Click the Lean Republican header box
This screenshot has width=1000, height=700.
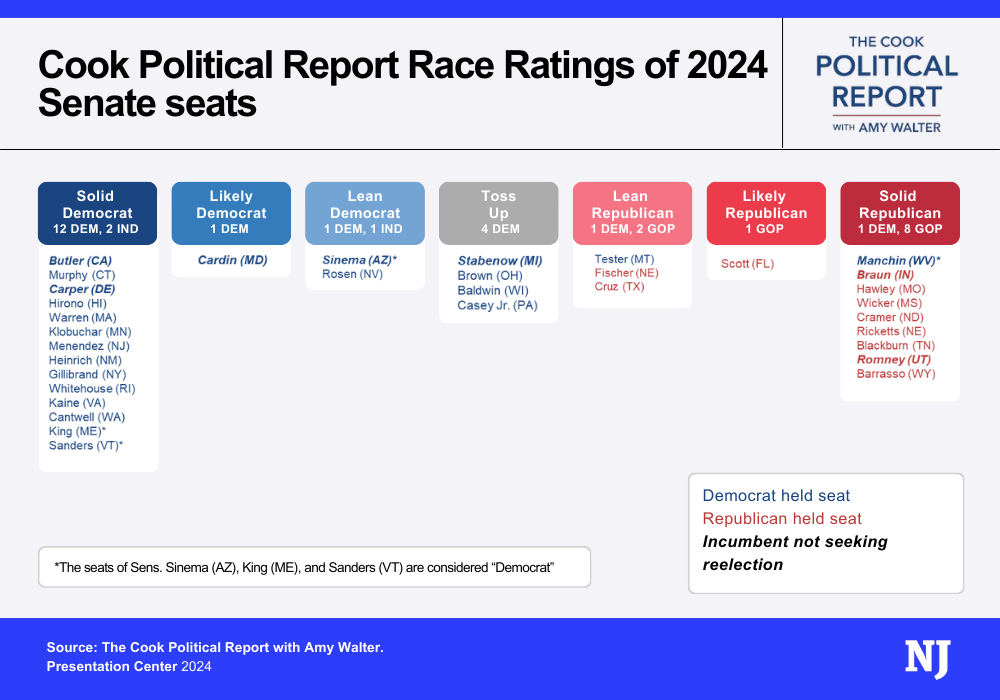pos(632,213)
